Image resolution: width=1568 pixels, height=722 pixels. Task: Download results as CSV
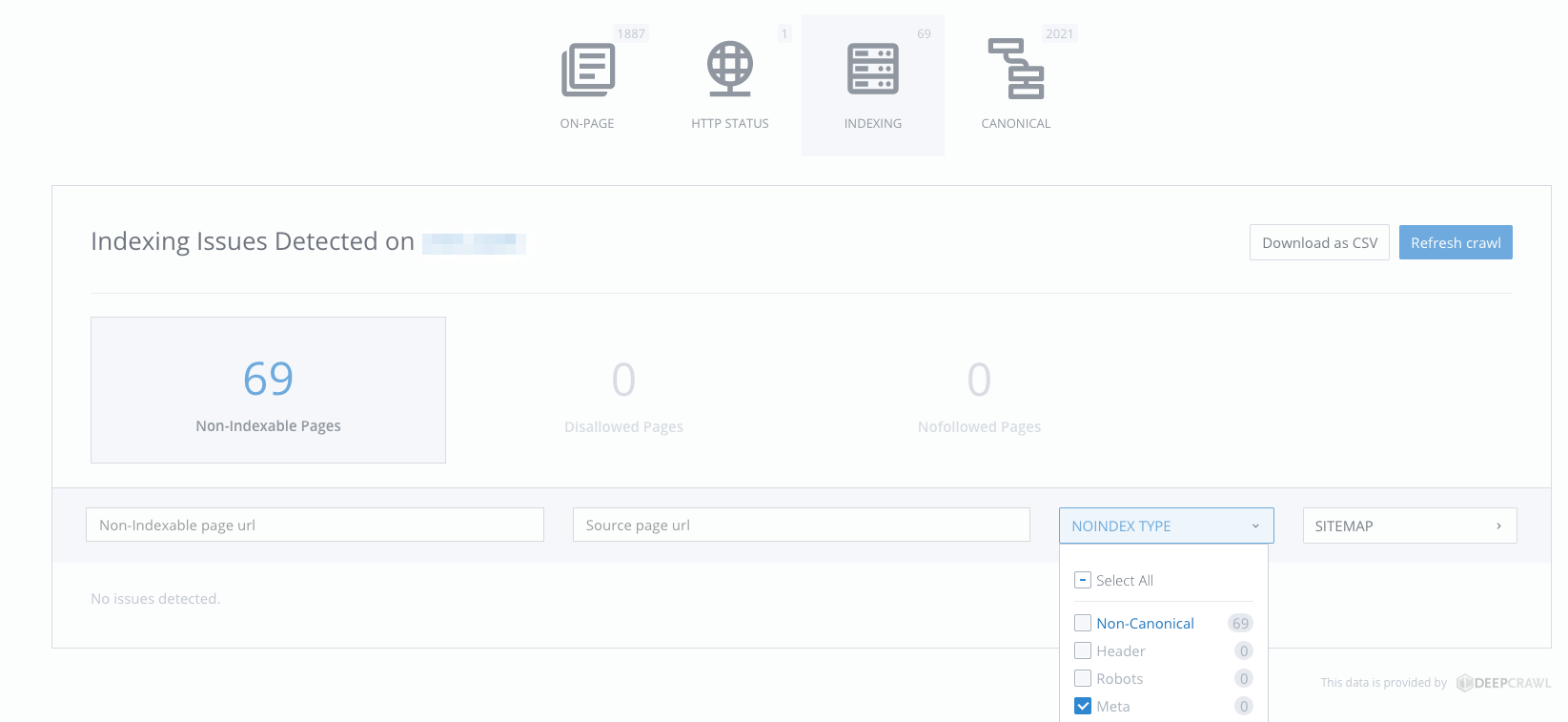point(1319,242)
